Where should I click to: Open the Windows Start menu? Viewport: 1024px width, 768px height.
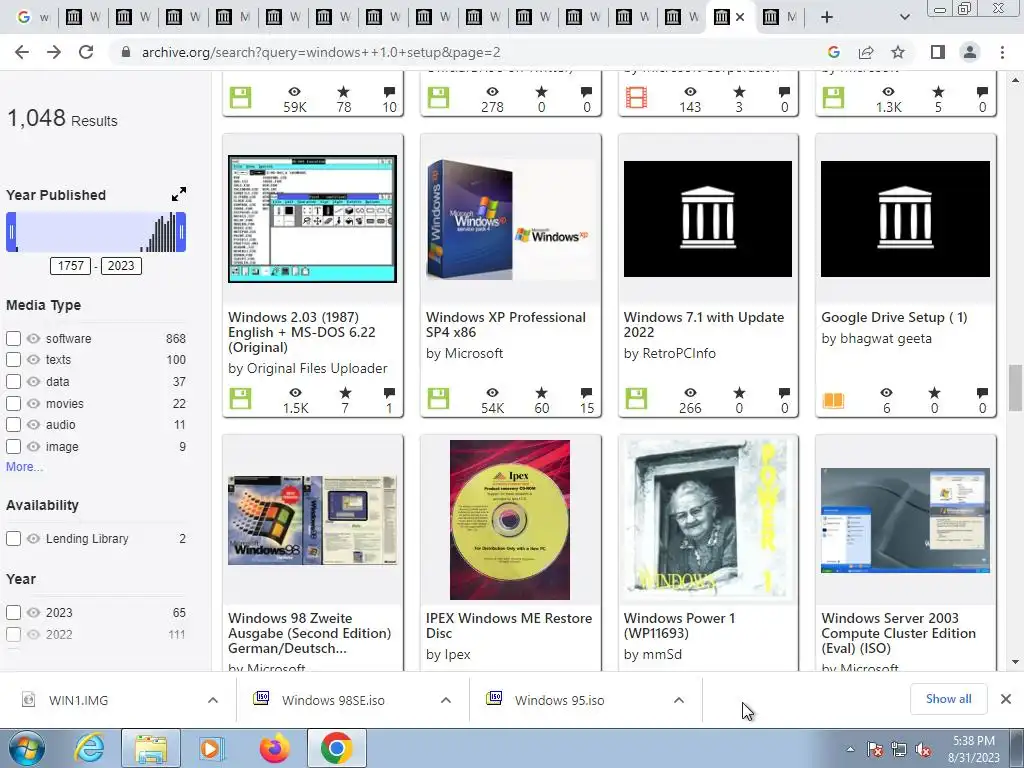[x=26, y=748]
